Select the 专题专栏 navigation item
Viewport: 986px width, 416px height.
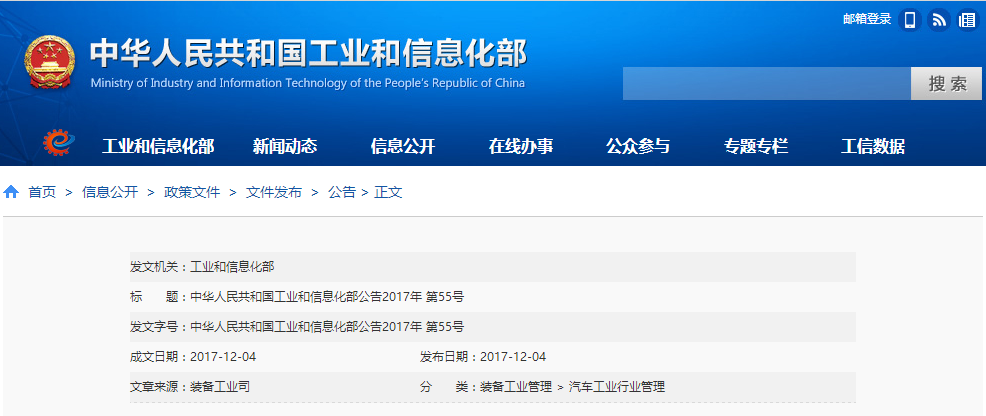click(x=756, y=147)
